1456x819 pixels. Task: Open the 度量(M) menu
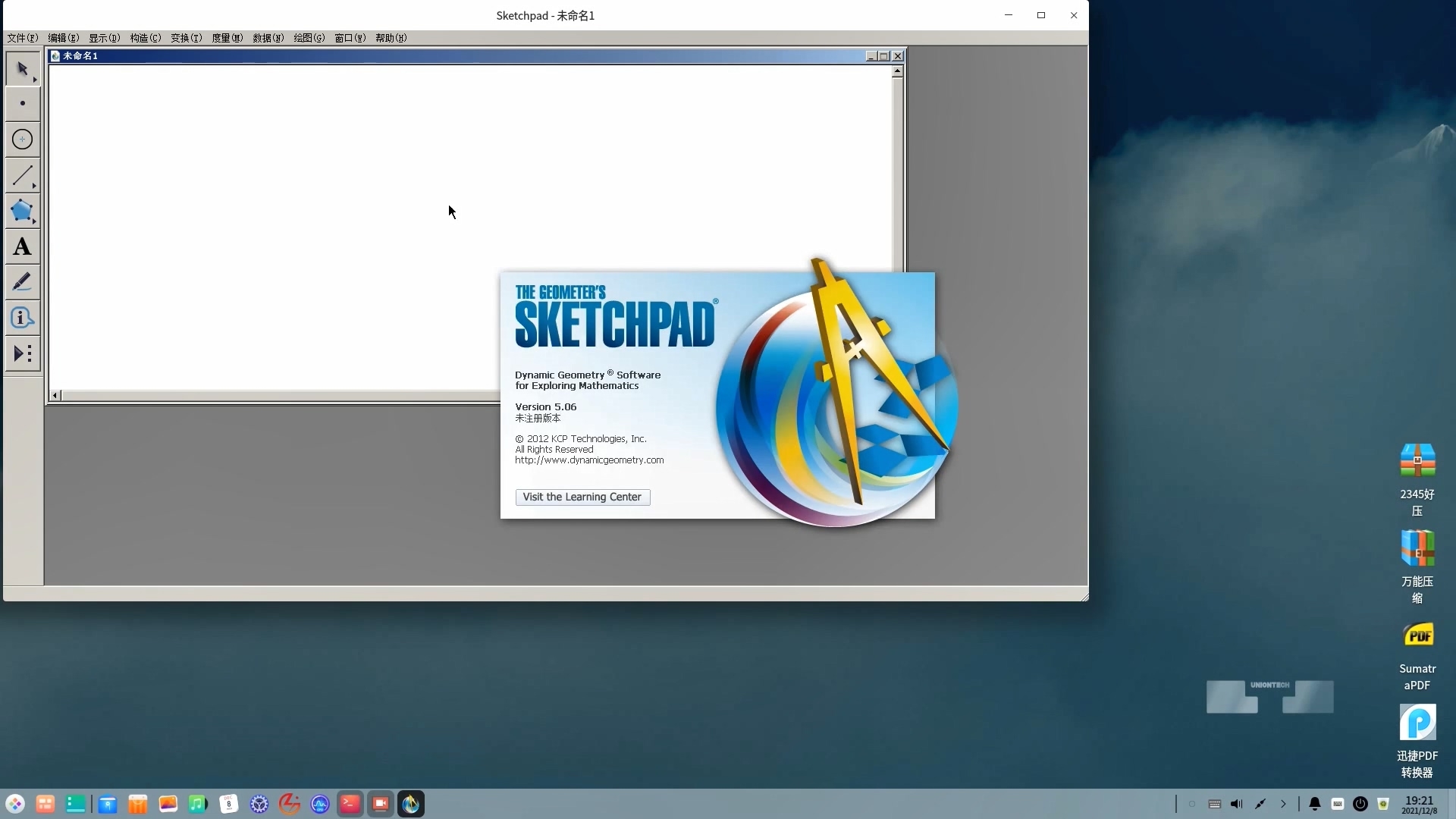(x=227, y=38)
